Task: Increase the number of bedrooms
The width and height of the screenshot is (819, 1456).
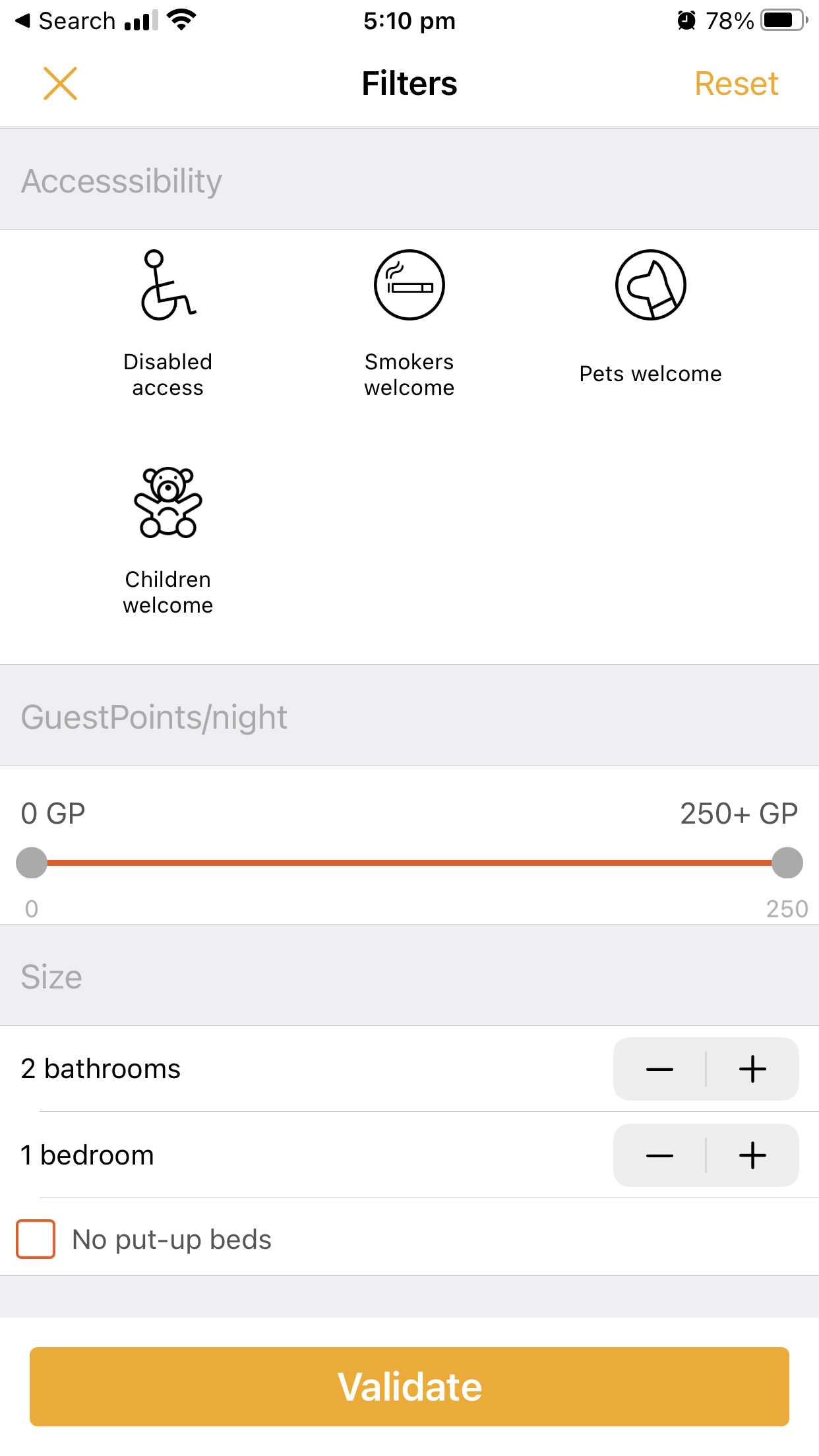Action: (x=752, y=1155)
